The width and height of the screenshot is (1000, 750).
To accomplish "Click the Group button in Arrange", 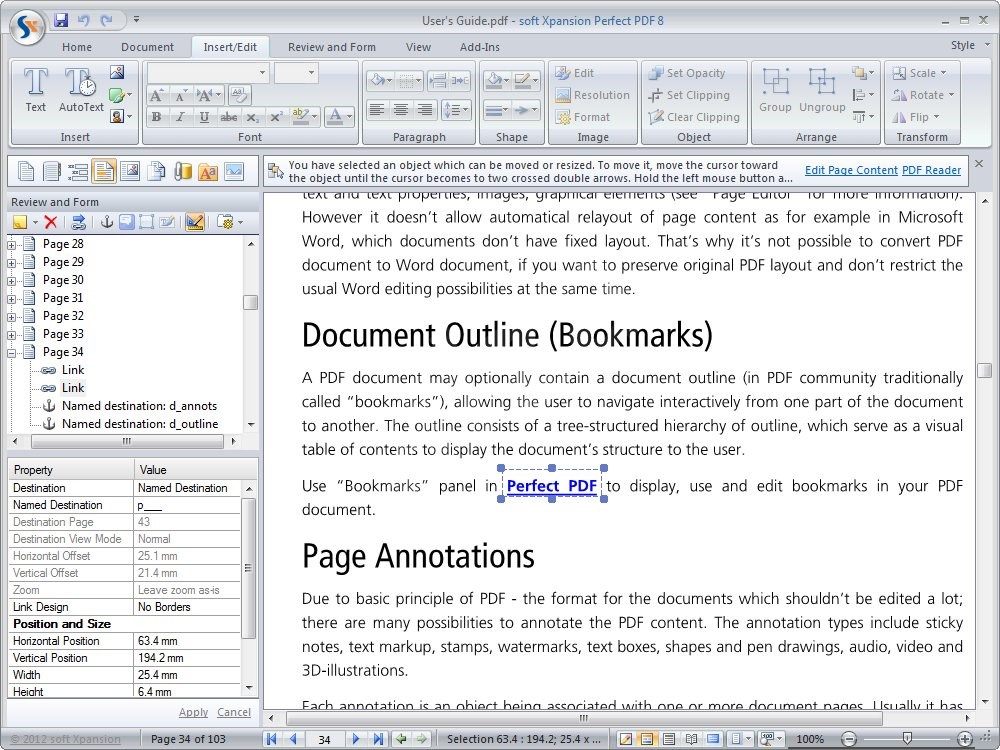I will click(776, 91).
